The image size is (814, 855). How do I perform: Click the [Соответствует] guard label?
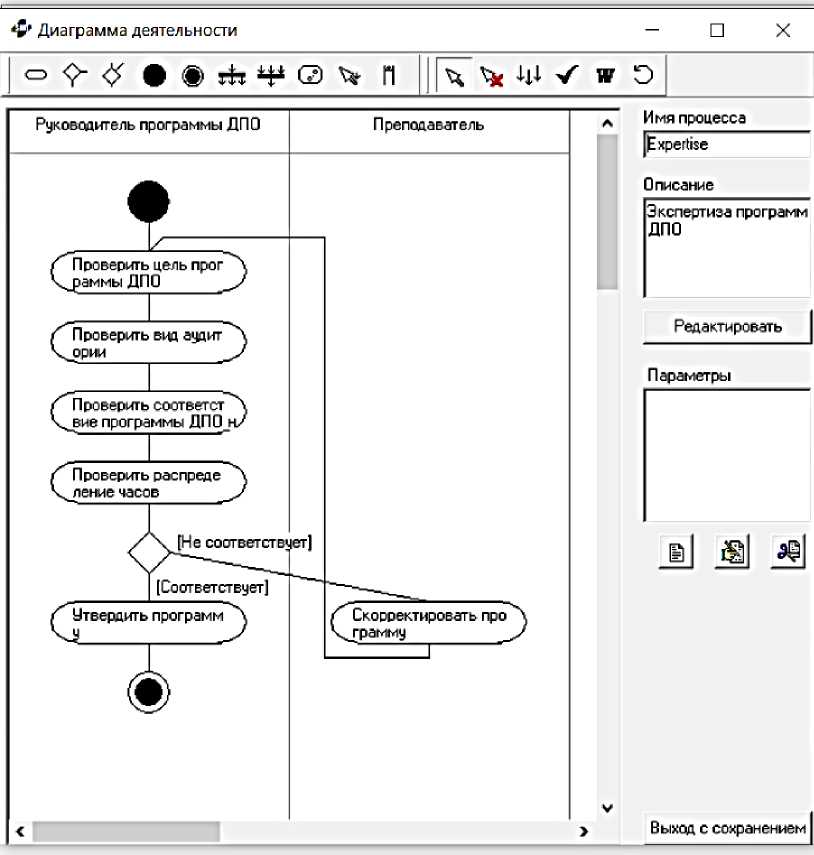[x=212, y=587]
